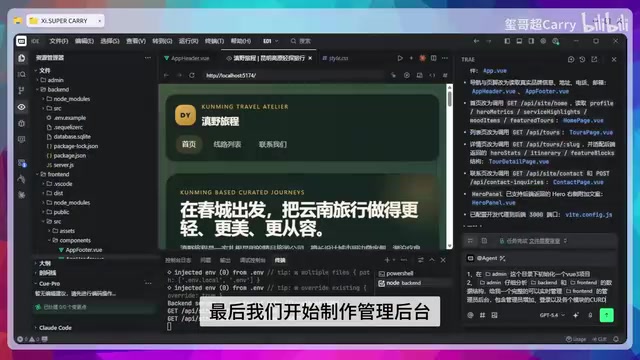Click the Run play icon in editor toolbar

click(x=400, y=58)
